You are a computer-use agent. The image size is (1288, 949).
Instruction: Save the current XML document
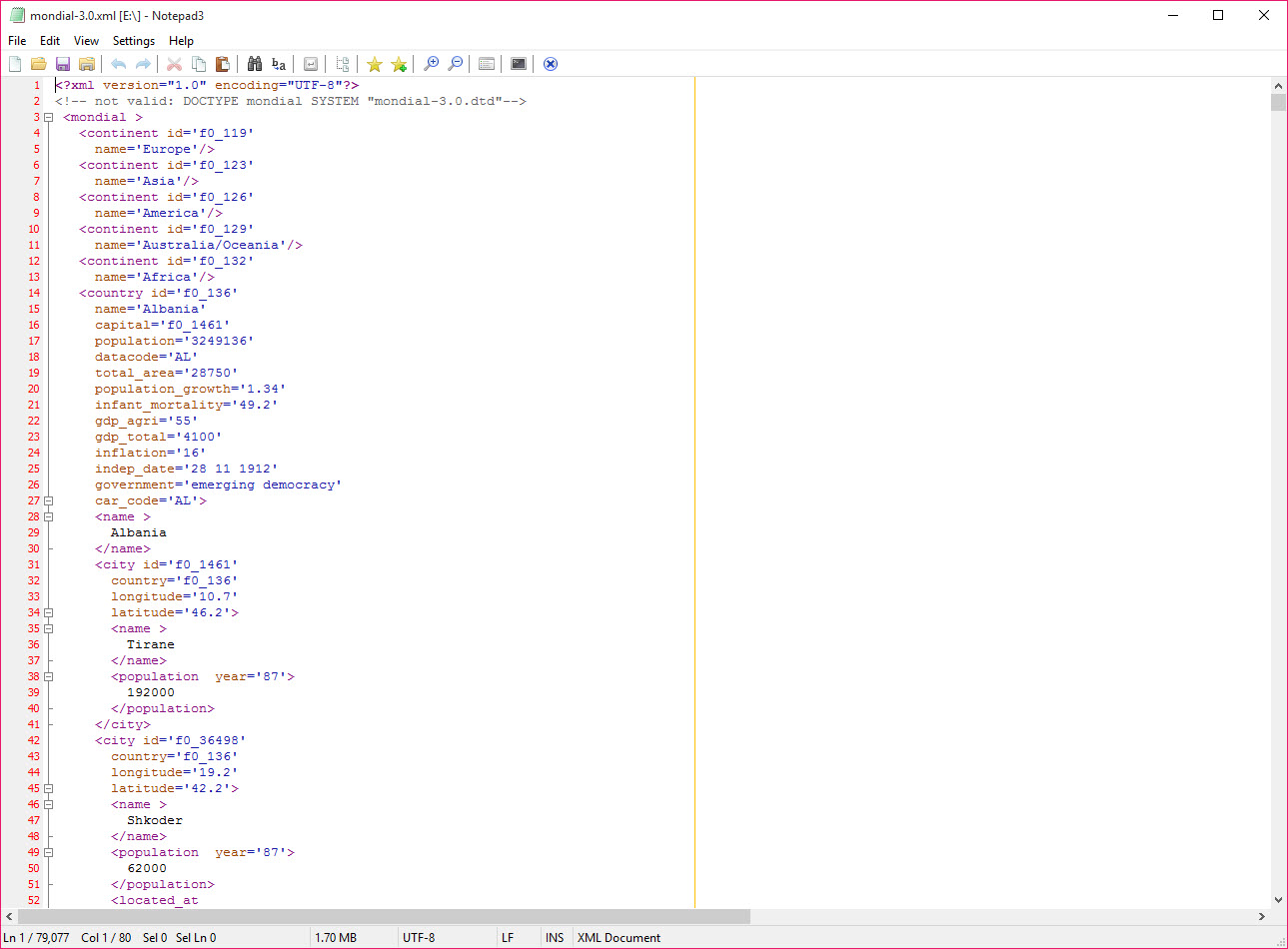[63, 63]
